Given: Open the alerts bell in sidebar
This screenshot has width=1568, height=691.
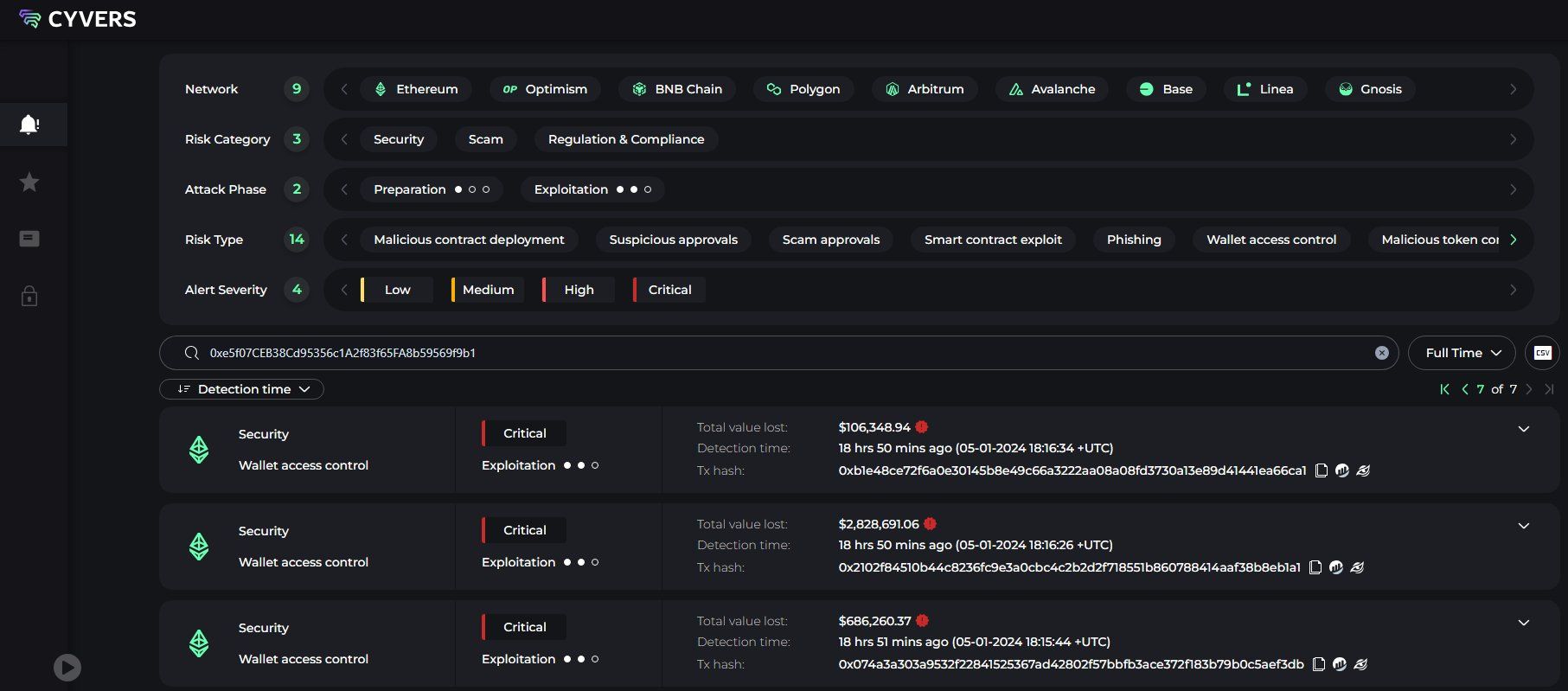Looking at the screenshot, I should [29, 125].
